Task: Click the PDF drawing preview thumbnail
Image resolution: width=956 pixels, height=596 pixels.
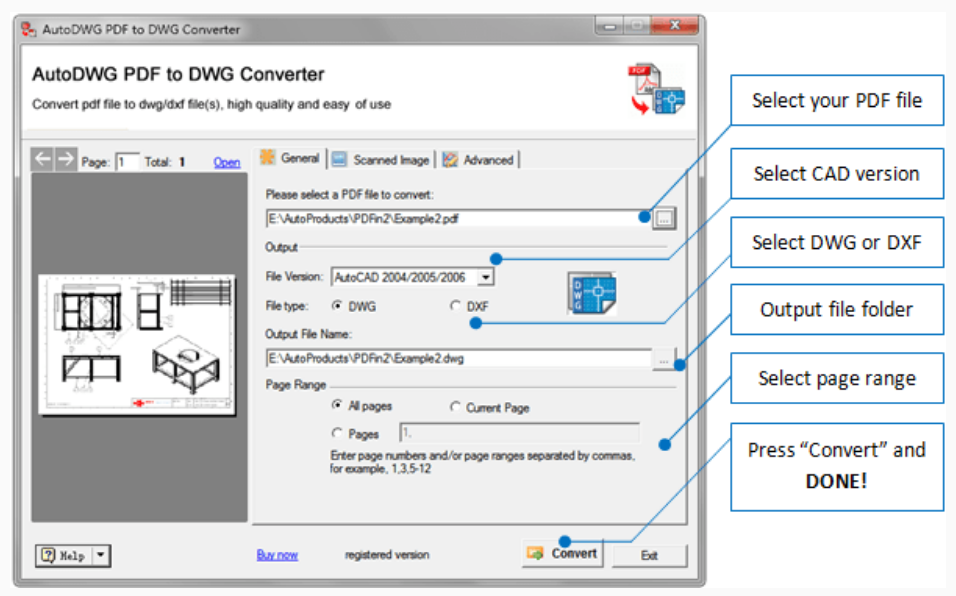Action: click(137, 344)
